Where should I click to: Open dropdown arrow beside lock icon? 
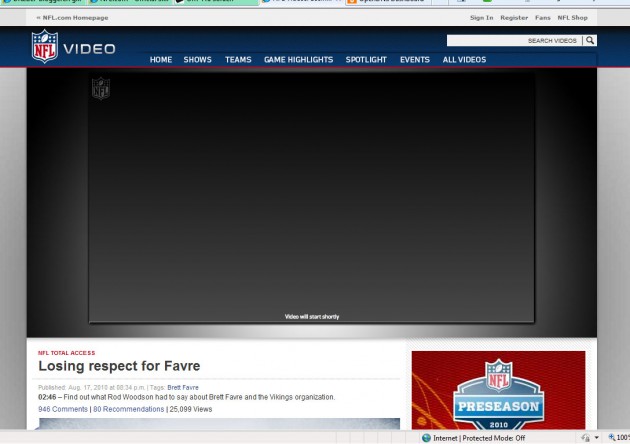(x=597, y=438)
